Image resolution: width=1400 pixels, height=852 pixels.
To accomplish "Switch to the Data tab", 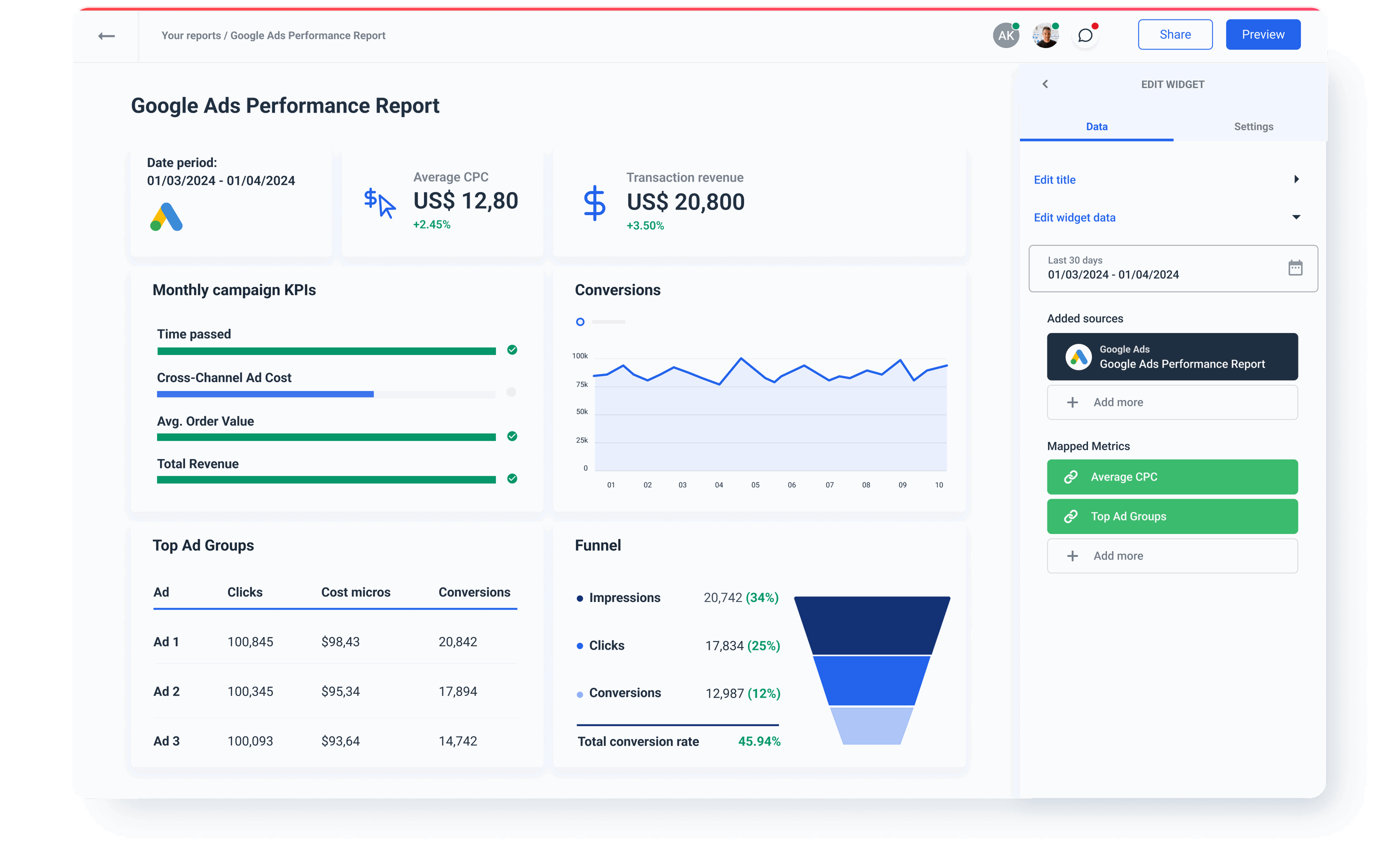I will coord(1096,126).
